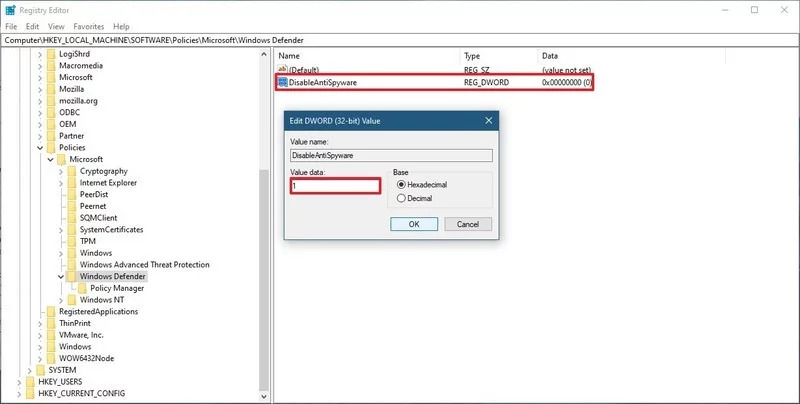The image size is (800, 404).
Task: Select the Policy Manager folder icon
Action: click(82, 288)
